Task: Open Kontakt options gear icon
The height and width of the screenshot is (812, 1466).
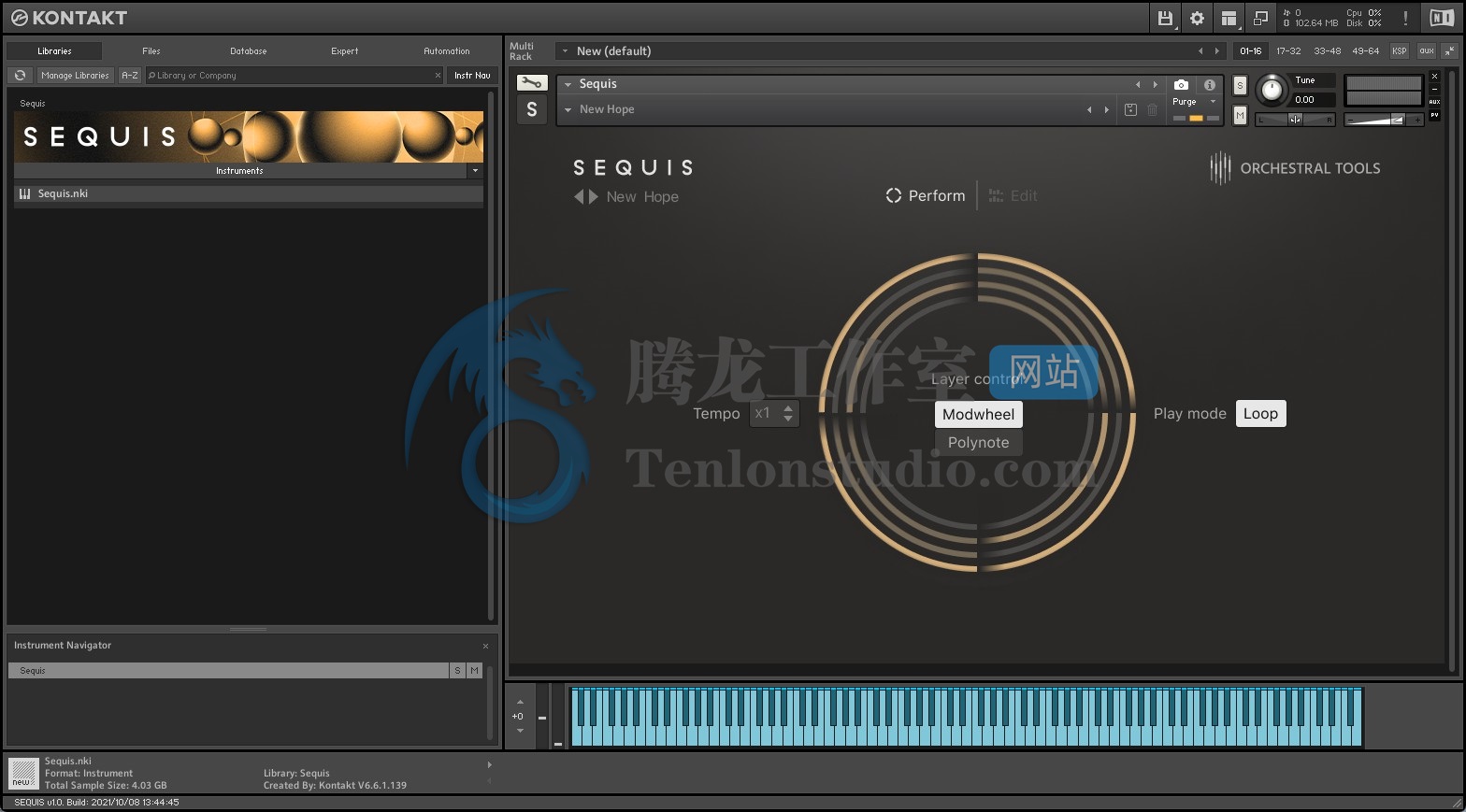Action: (1197, 18)
